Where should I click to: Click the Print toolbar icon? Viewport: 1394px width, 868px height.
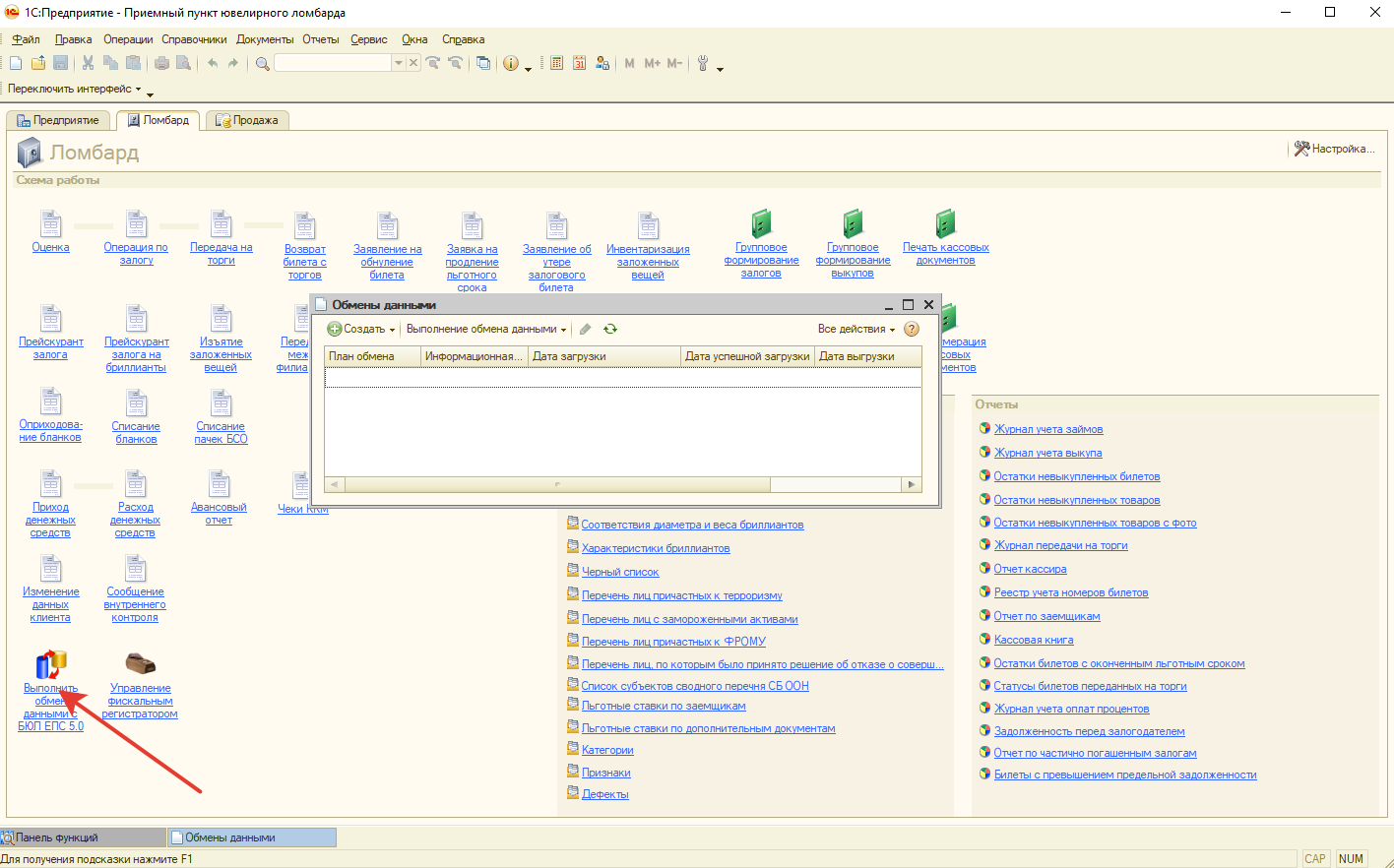161,63
